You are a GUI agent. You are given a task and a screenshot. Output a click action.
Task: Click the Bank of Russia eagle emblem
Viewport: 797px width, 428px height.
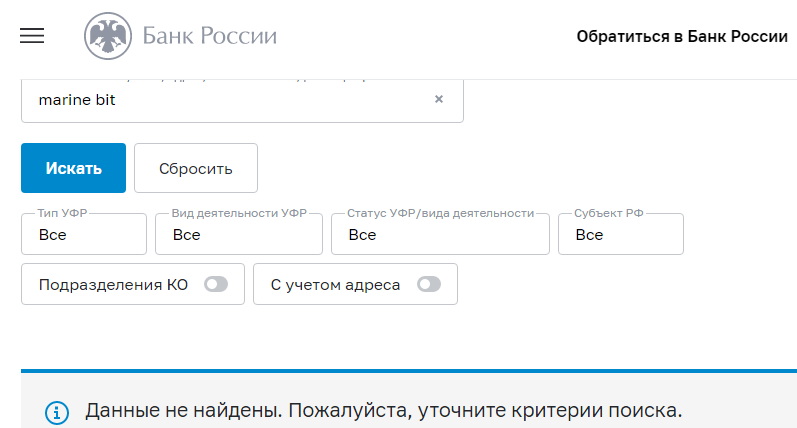[105, 37]
